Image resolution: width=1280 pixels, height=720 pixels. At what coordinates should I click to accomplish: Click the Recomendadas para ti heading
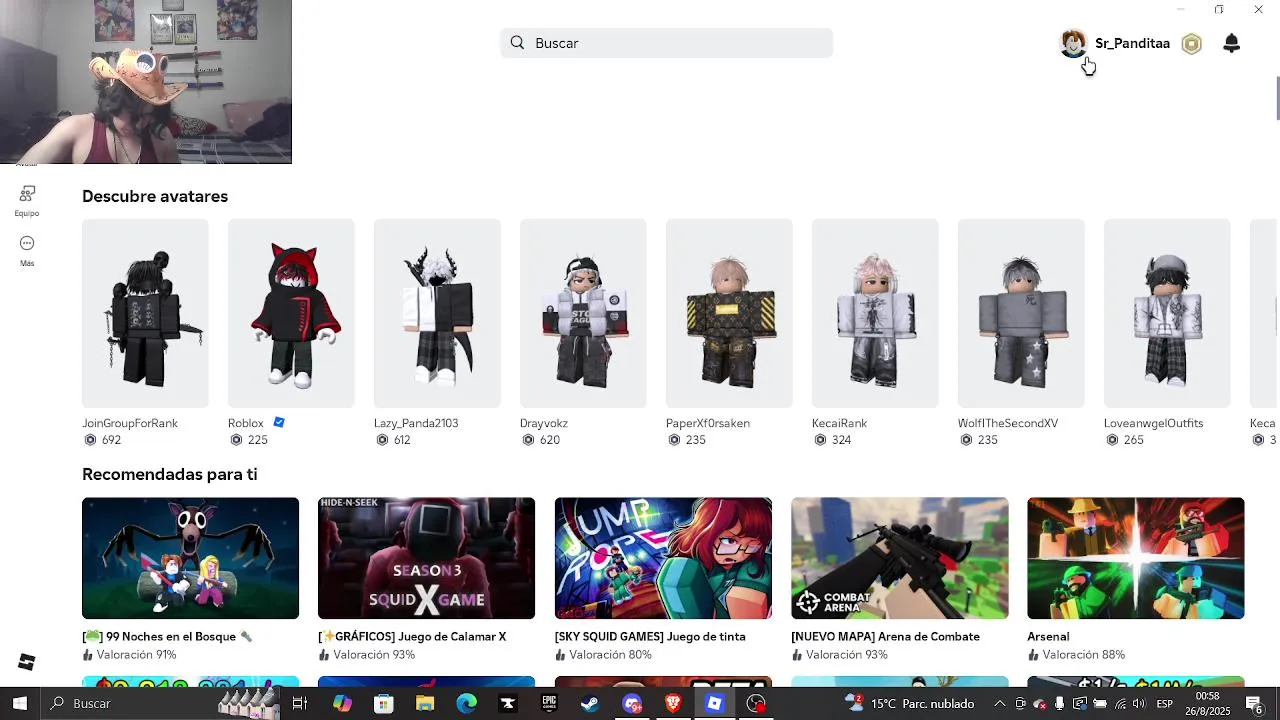(x=170, y=474)
